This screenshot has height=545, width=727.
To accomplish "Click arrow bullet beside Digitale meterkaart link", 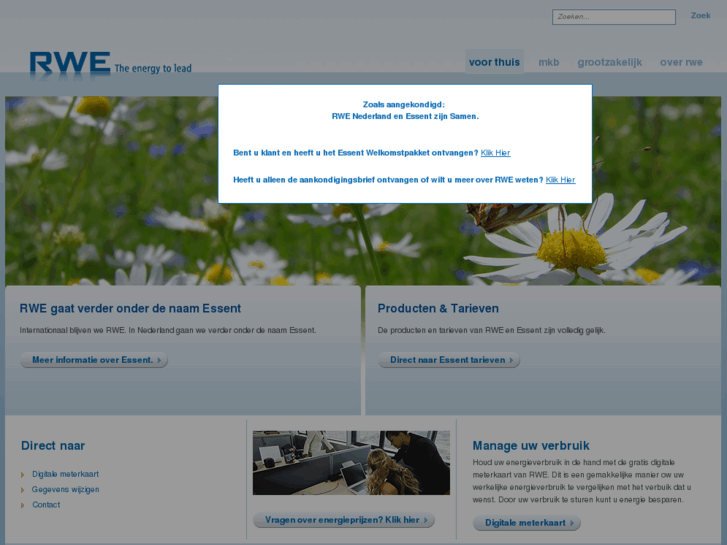I will pyautogui.click(x=22, y=474).
